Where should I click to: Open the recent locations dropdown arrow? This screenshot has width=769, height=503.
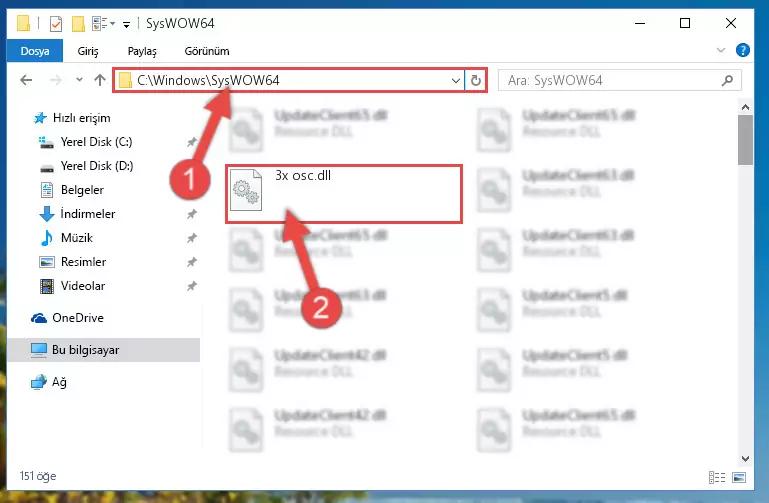(x=79, y=79)
